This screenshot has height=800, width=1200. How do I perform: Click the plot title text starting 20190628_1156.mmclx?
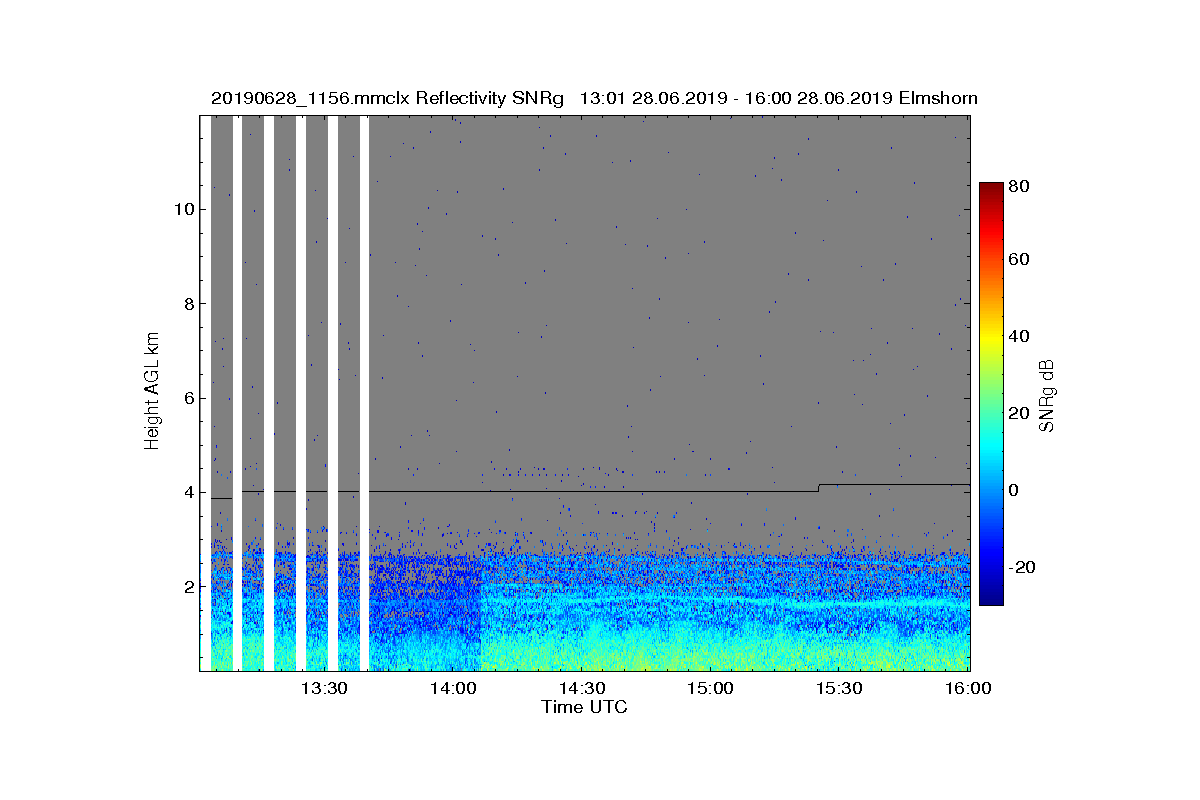click(594, 98)
